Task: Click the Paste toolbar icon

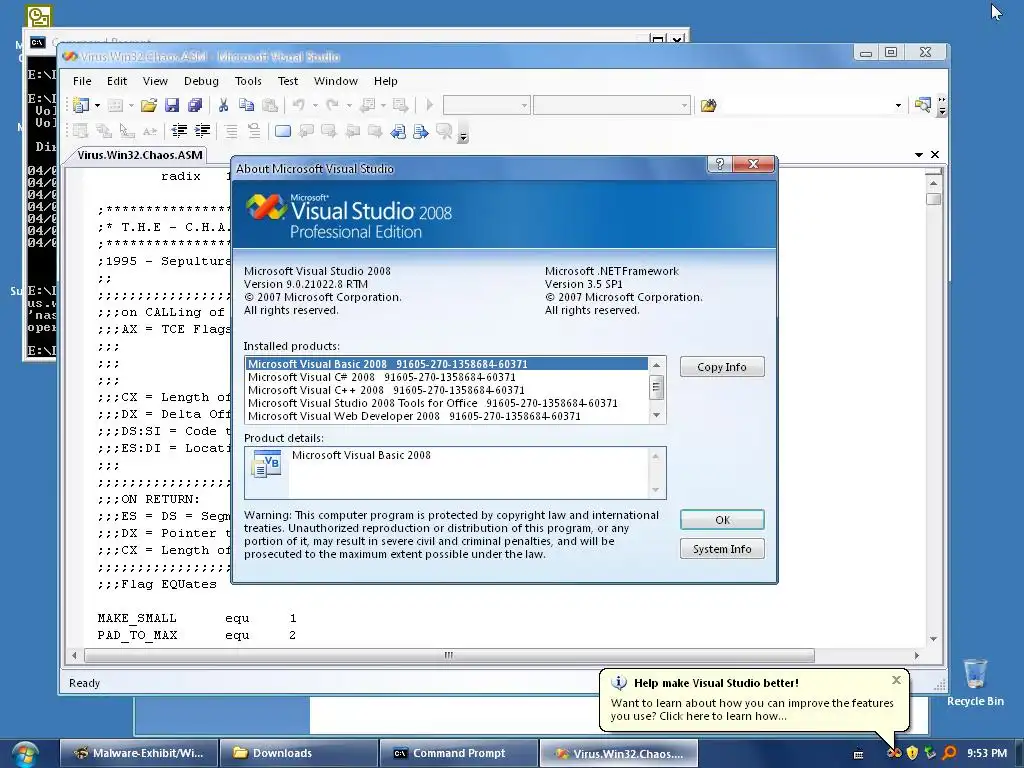Action: 270,105
